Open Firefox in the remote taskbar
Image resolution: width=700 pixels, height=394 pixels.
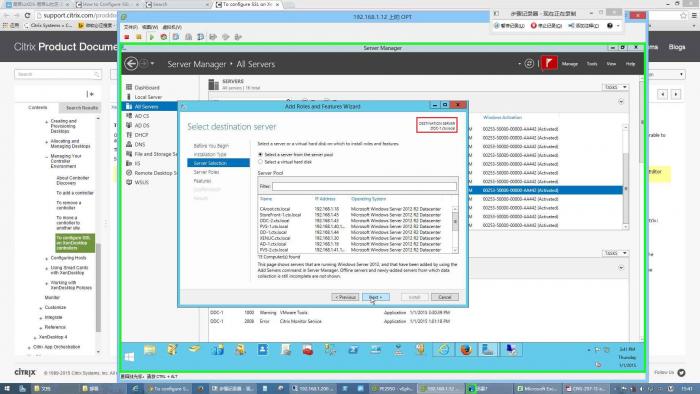pos(466,350)
